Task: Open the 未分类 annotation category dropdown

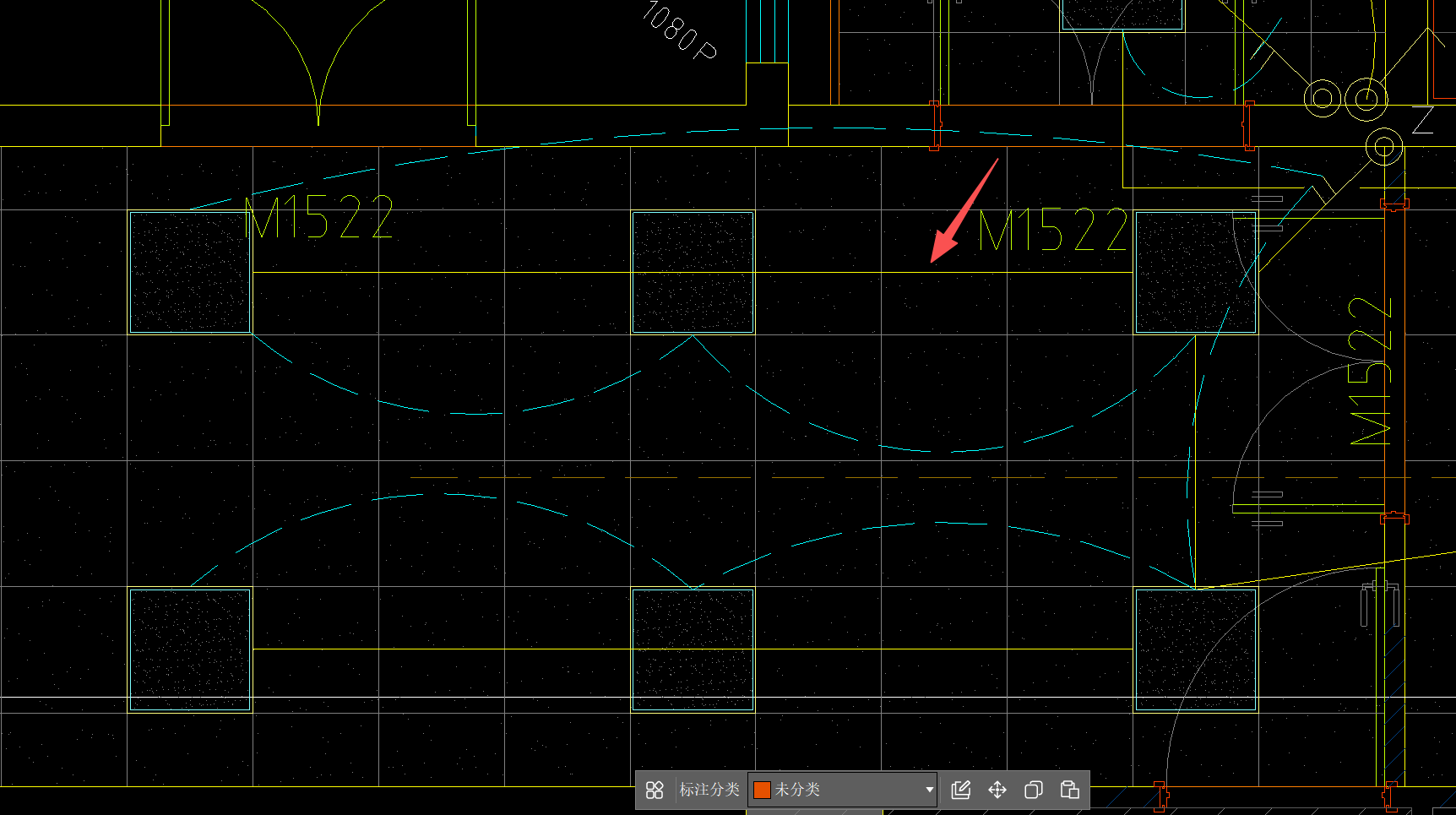Action: pyautogui.click(x=843, y=790)
